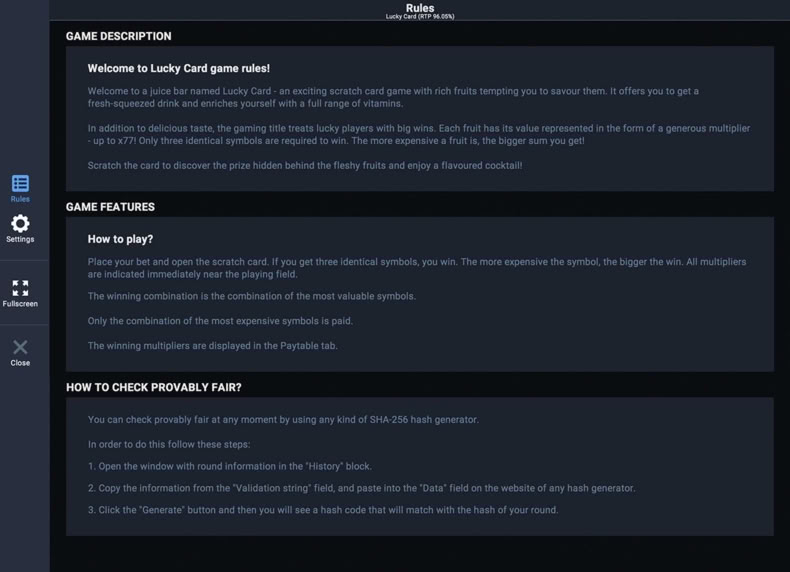Screen dimensions: 790x572
Task: Click the Rules title at top
Action: [420, 8]
